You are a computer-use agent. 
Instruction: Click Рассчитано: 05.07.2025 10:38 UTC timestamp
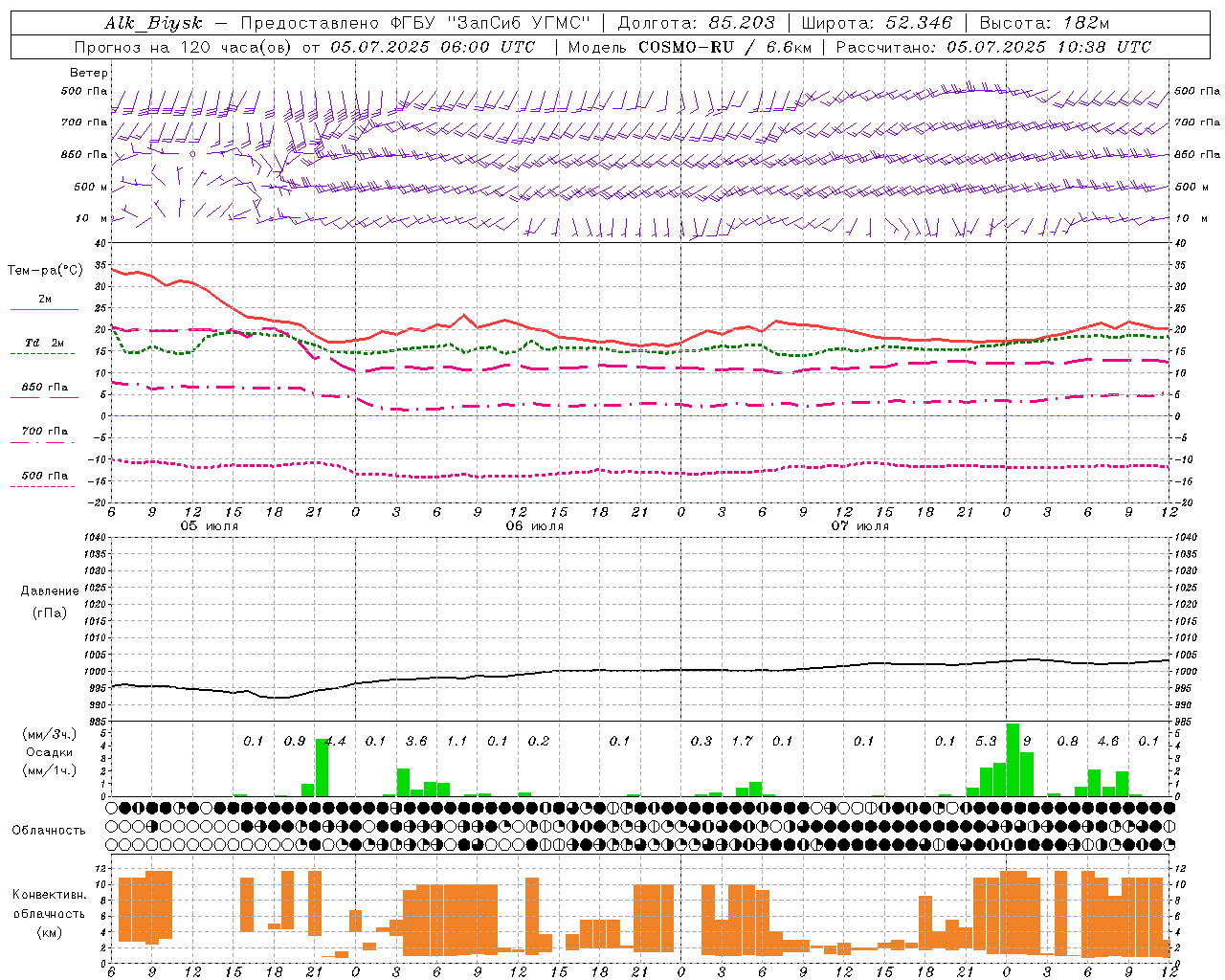[x=993, y=47]
